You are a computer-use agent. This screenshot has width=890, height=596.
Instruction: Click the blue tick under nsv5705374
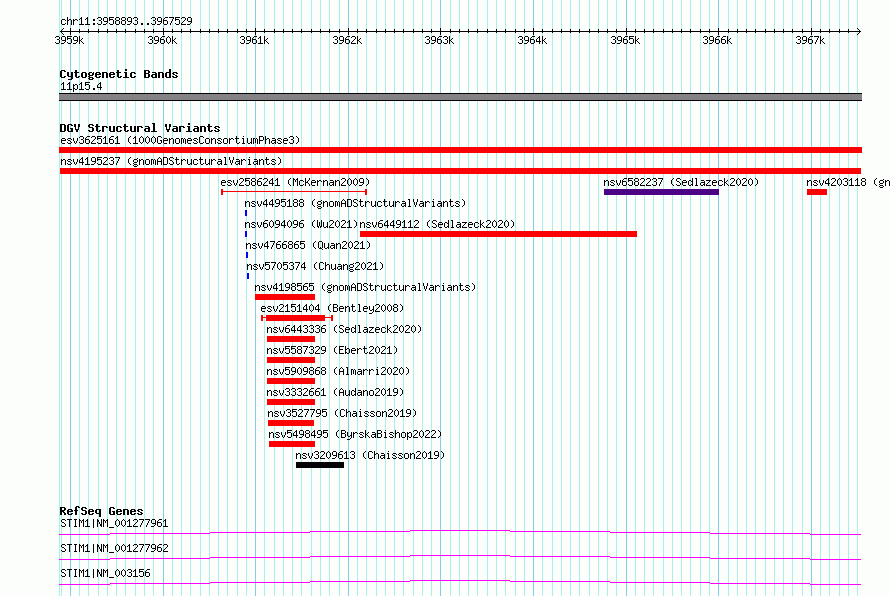(x=247, y=276)
